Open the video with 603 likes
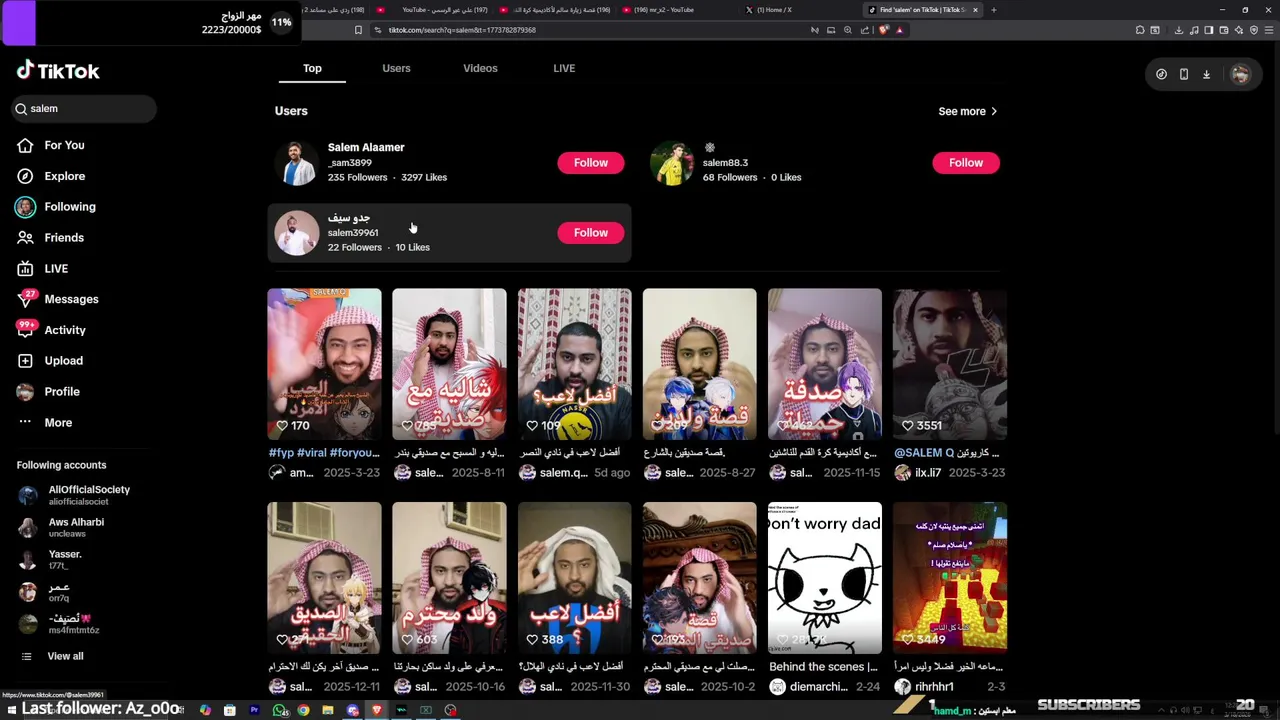 click(x=449, y=577)
